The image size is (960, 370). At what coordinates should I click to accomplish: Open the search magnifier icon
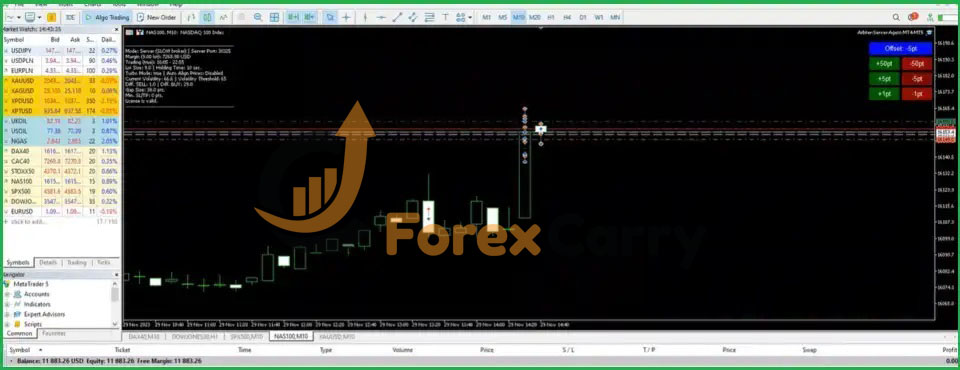[896, 17]
